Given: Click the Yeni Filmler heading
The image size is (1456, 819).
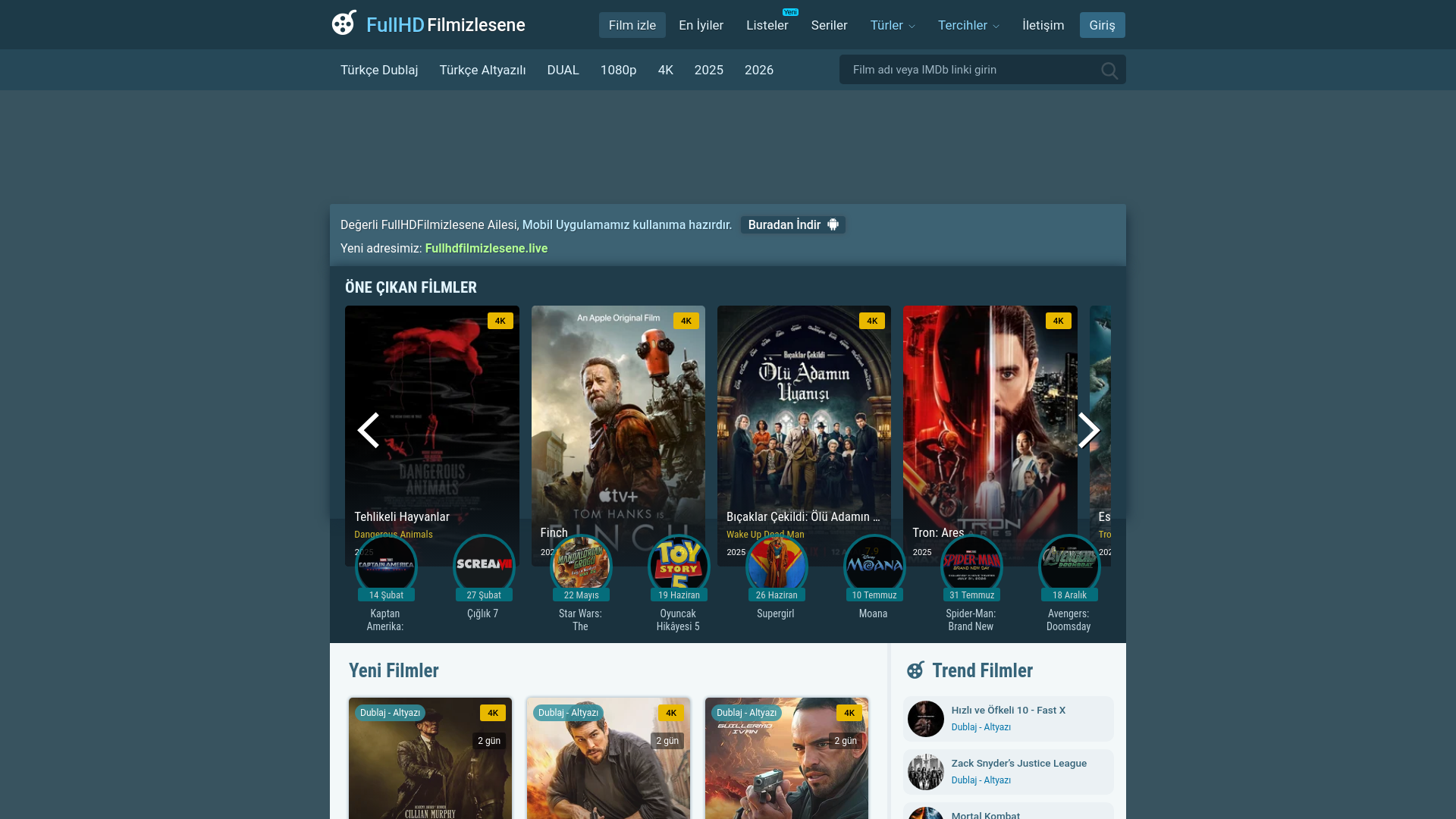Looking at the screenshot, I should point(394,670).
